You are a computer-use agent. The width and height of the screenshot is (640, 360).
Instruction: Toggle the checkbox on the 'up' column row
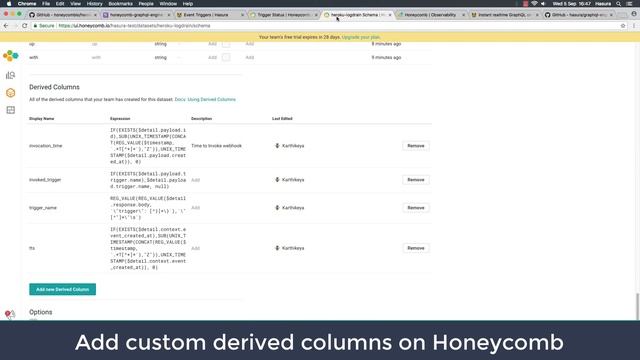[226, 44]
